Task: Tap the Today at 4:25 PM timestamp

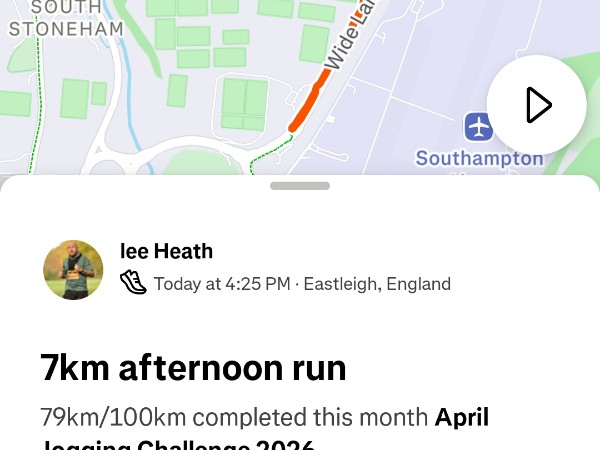Action: (222, 284)
